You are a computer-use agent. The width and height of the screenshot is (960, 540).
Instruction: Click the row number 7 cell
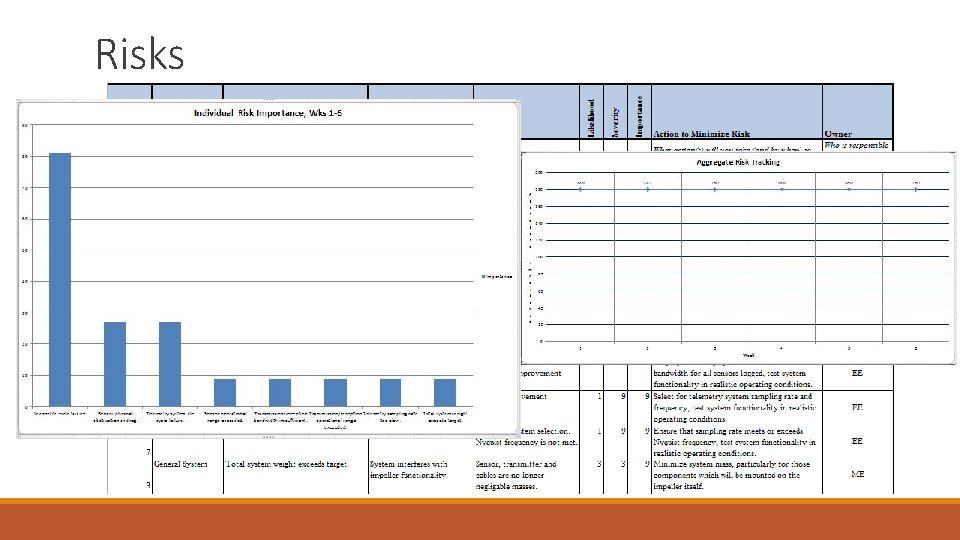pyautogui.click(x=148, y=452)
